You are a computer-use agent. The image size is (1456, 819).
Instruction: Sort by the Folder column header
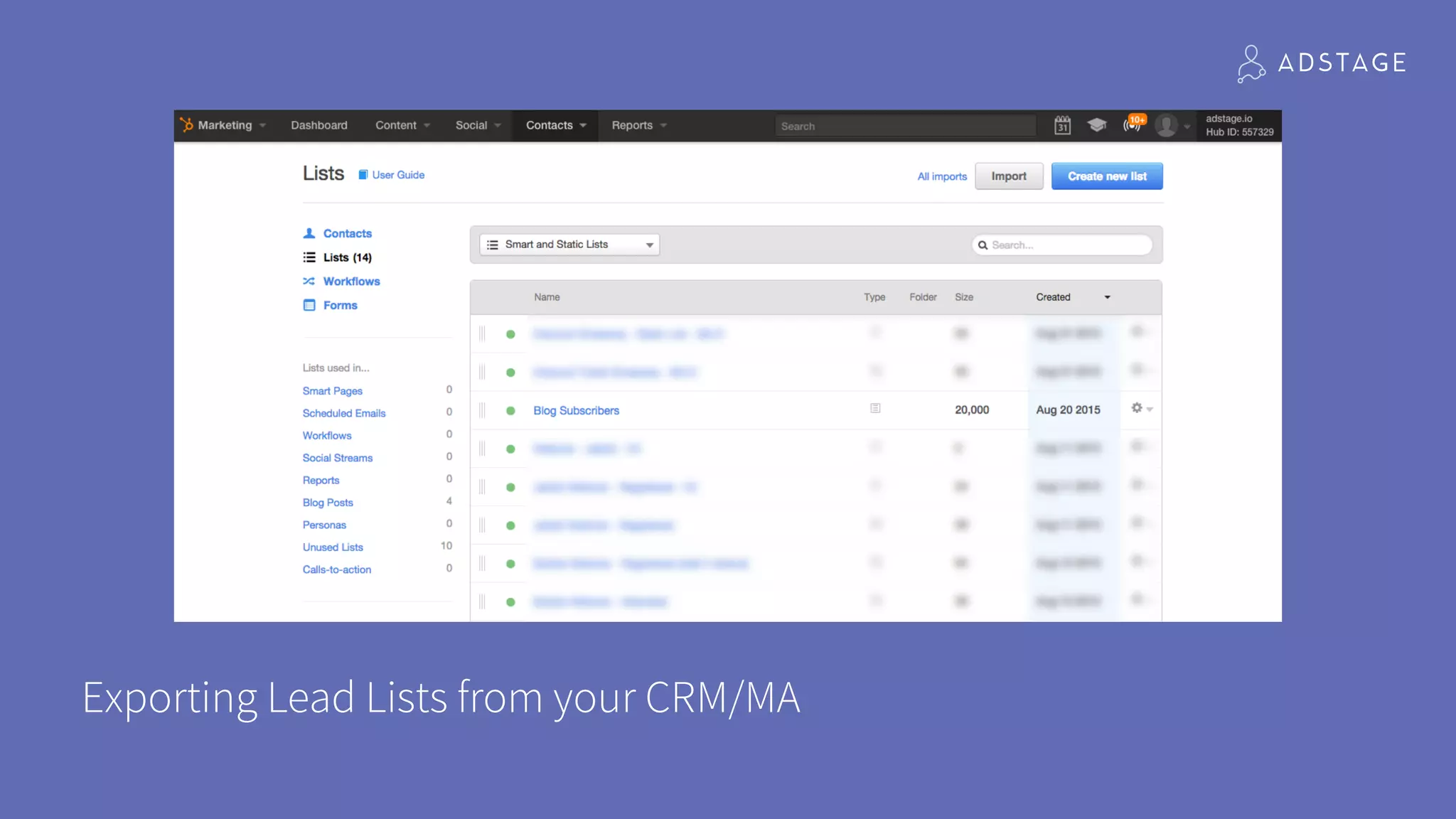tap(923, 297)
